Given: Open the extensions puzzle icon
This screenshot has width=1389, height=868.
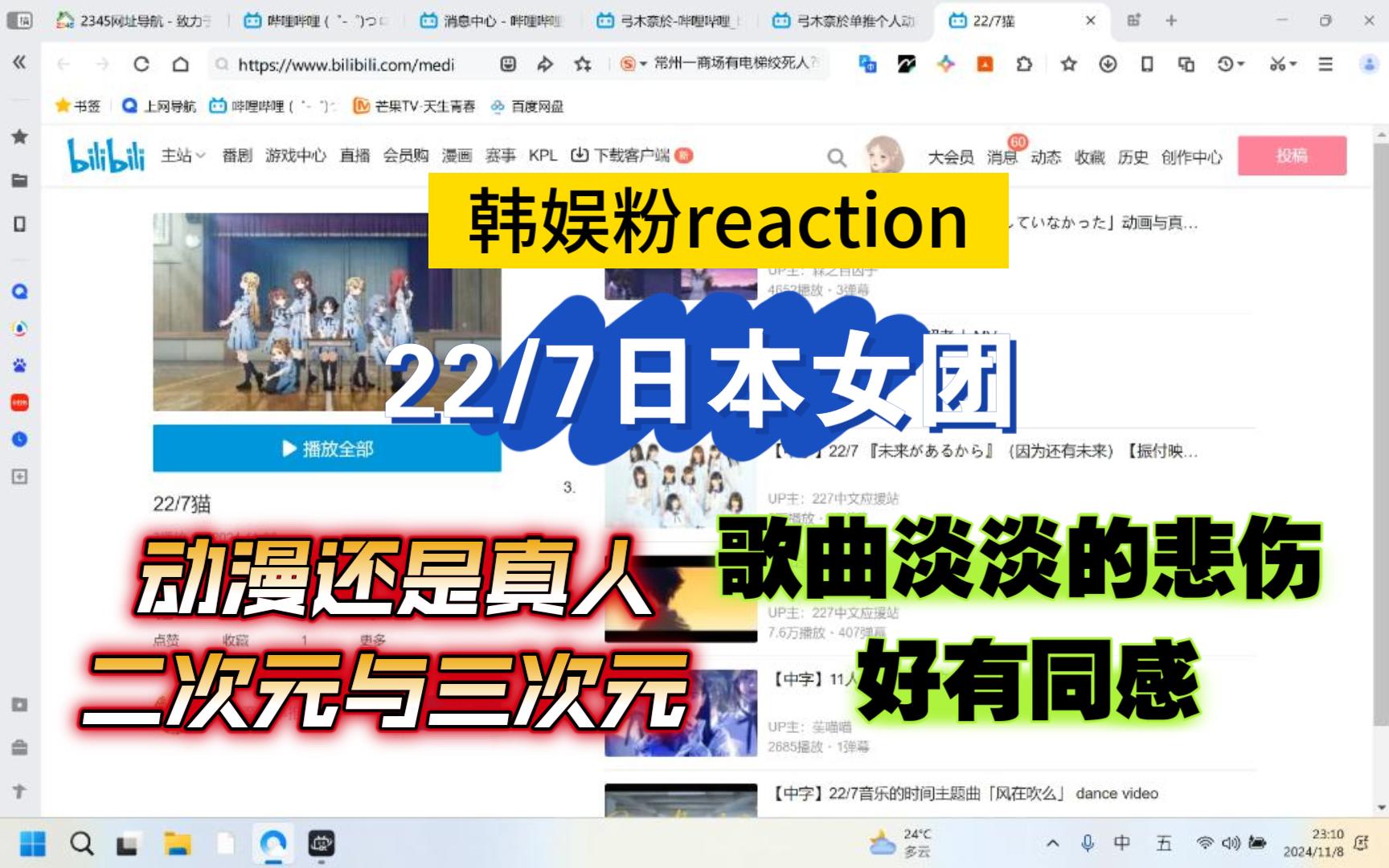Looking at the screenshot, I should click(x=1024, y=64).
